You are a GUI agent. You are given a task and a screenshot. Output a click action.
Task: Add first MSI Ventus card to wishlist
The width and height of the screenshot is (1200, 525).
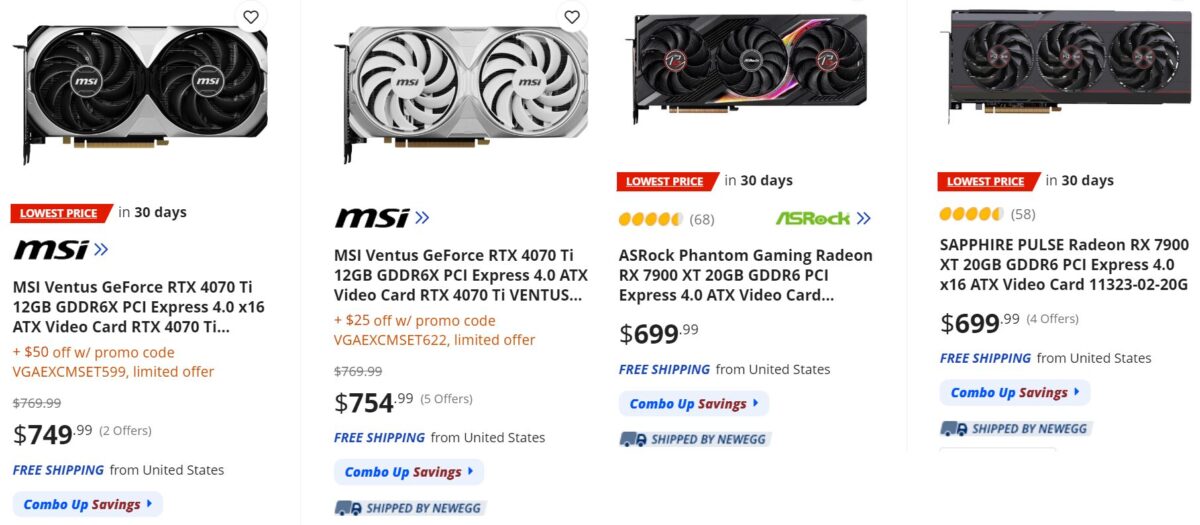pyautogui.click(x=251, y=16)
